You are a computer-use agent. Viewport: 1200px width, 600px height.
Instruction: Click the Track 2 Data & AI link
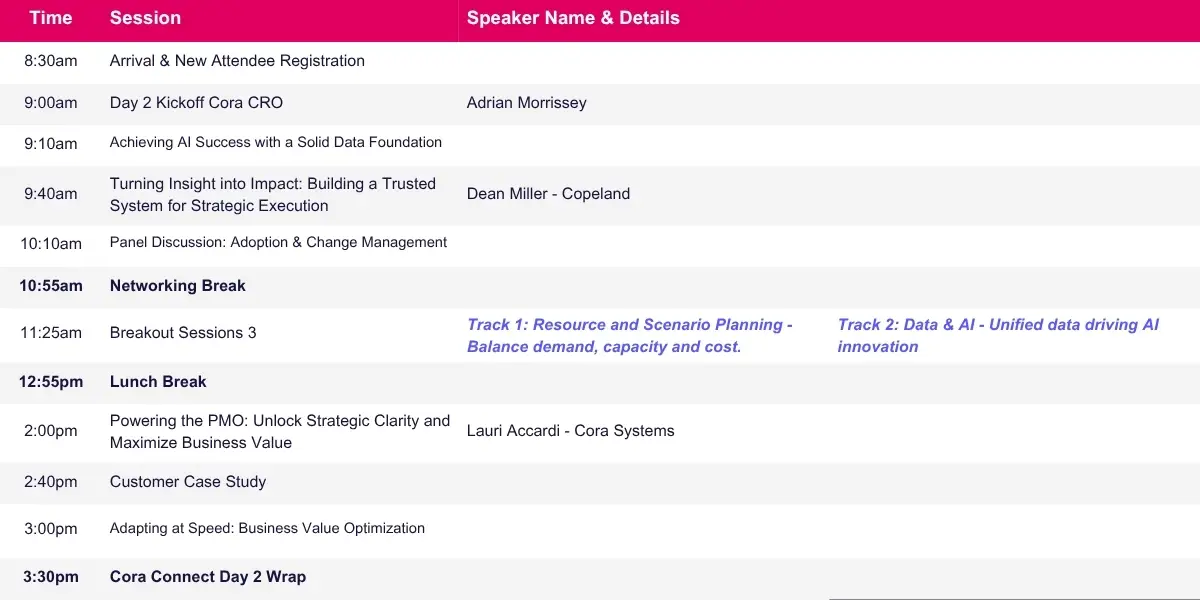click(x=998, y=335)
